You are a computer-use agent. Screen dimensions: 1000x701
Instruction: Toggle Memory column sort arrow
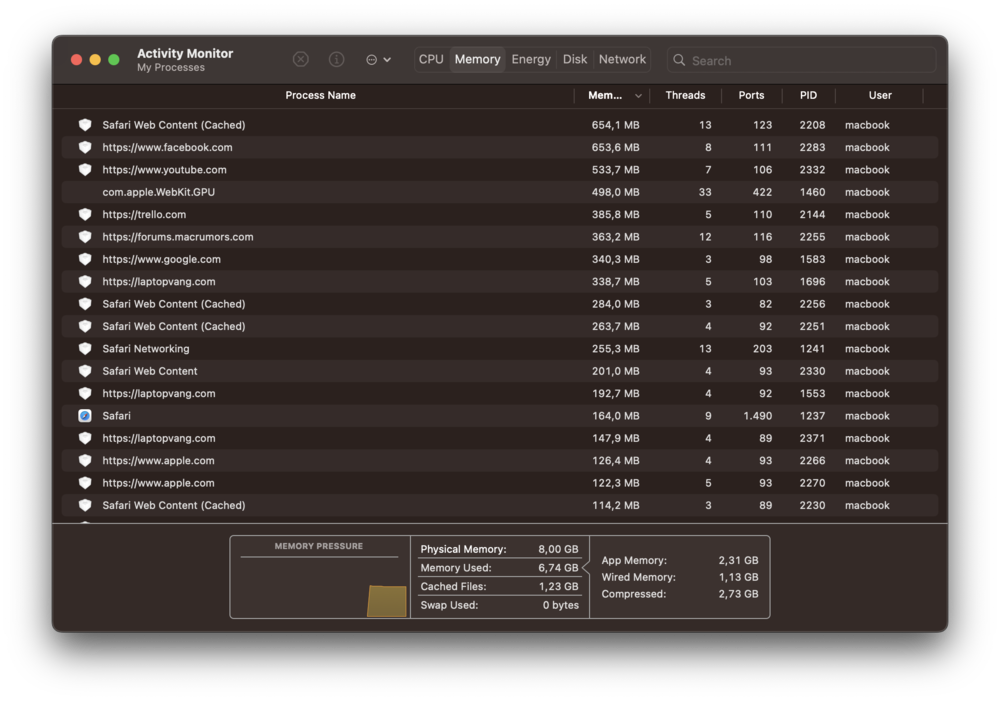(638, 96)
